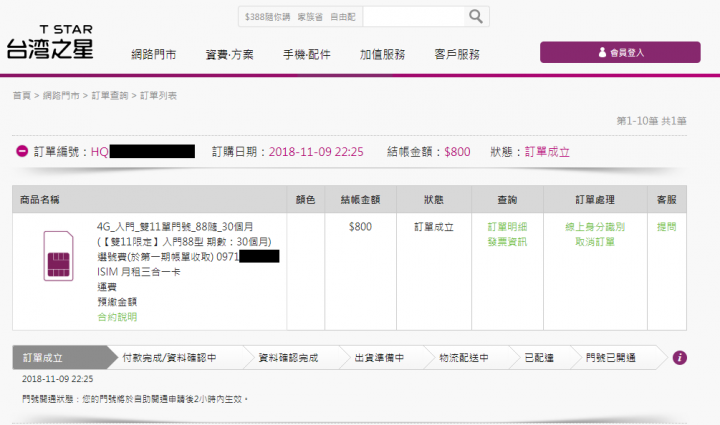Image resolution: width=720 pixels, height=425 pixels.
Task: Click the 訂單列表 breadcrumb text
Action: [158, 95]
